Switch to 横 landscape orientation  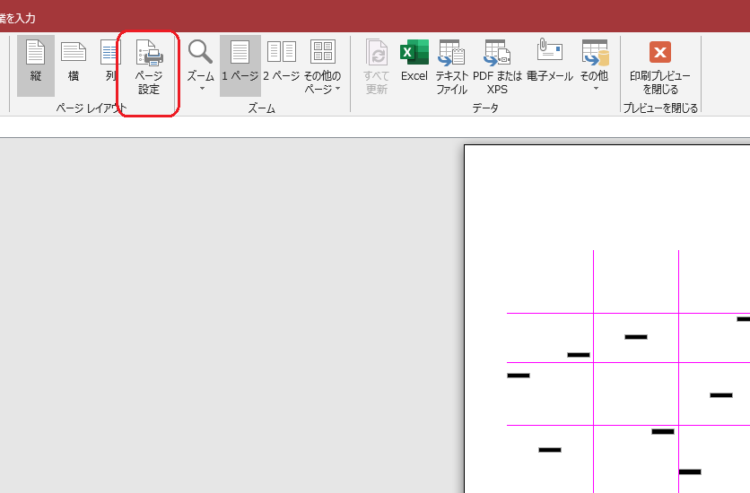click(73, 64)
